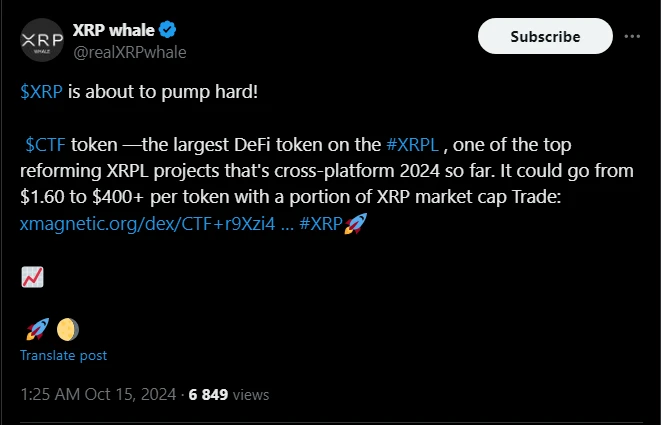
Task: Open the xmagnetic.org/dex link
Action: pyautogui.click(x=148, y=224)
